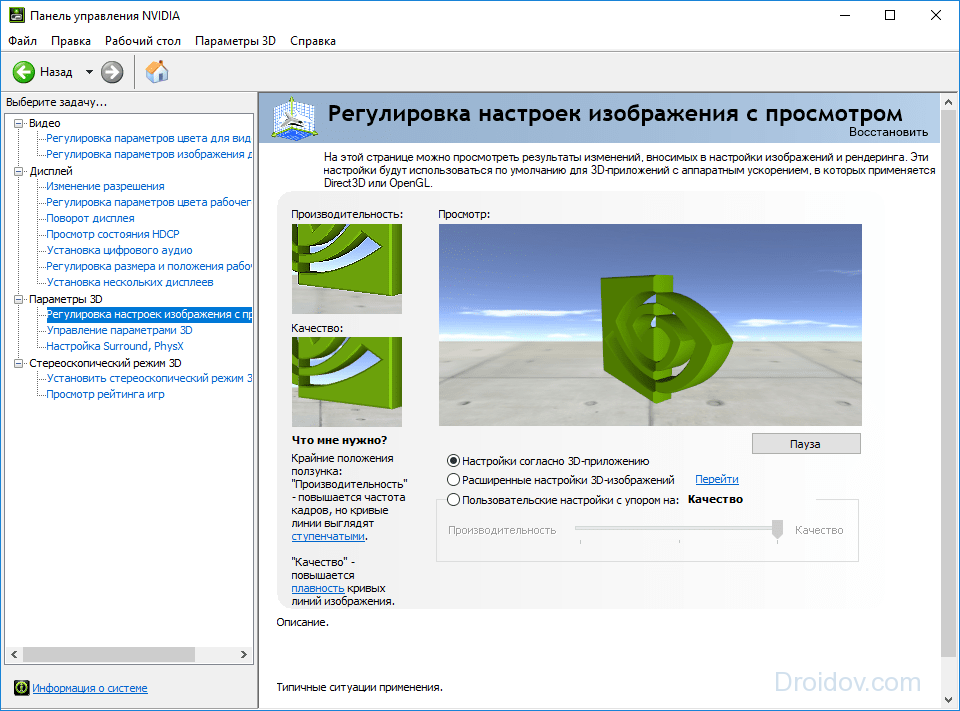This screenshot has height=711, width=960.
Task: Open the Справка menu
Action: click(313, 41)
